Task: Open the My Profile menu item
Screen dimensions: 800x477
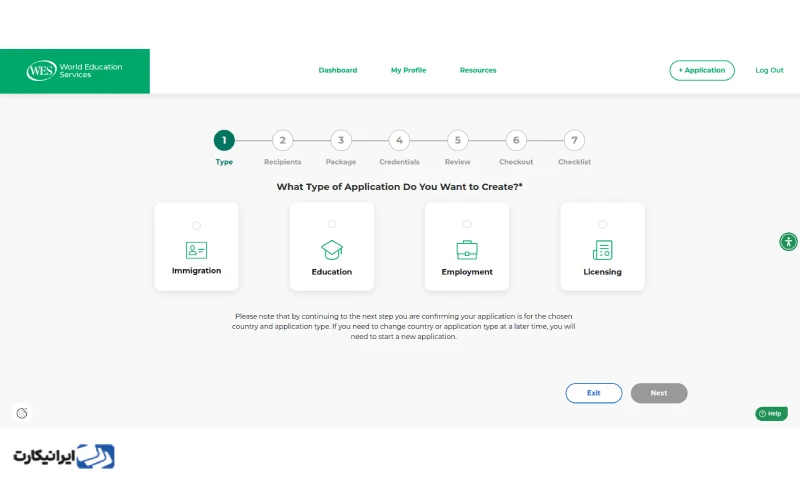Action: (x=408, y=70)
